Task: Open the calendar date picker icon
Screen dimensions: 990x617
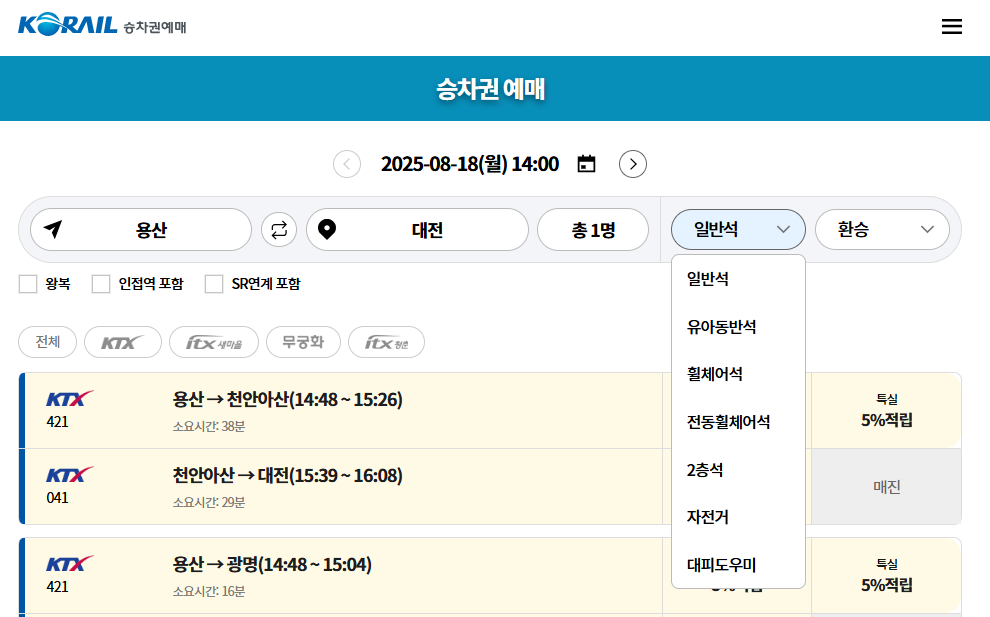Action: click(x=587, y=164)
